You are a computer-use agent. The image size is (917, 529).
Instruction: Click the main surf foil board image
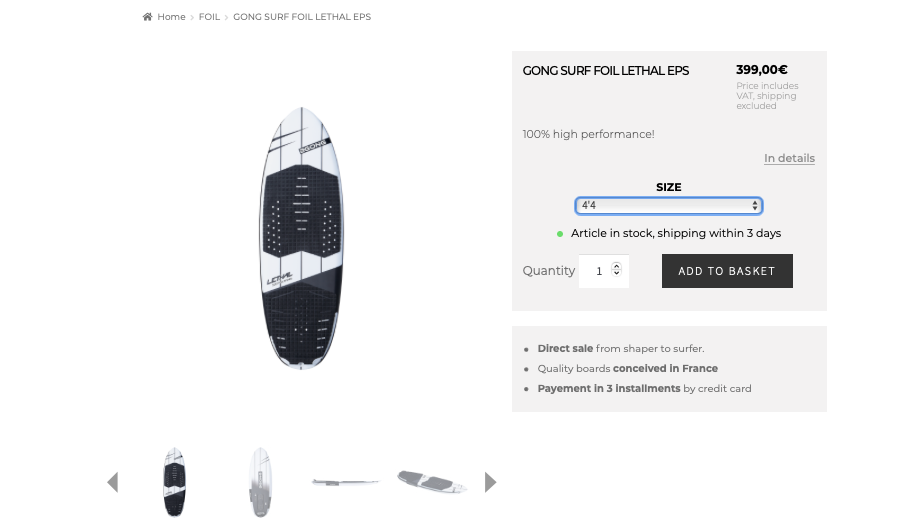coord(301,238)
